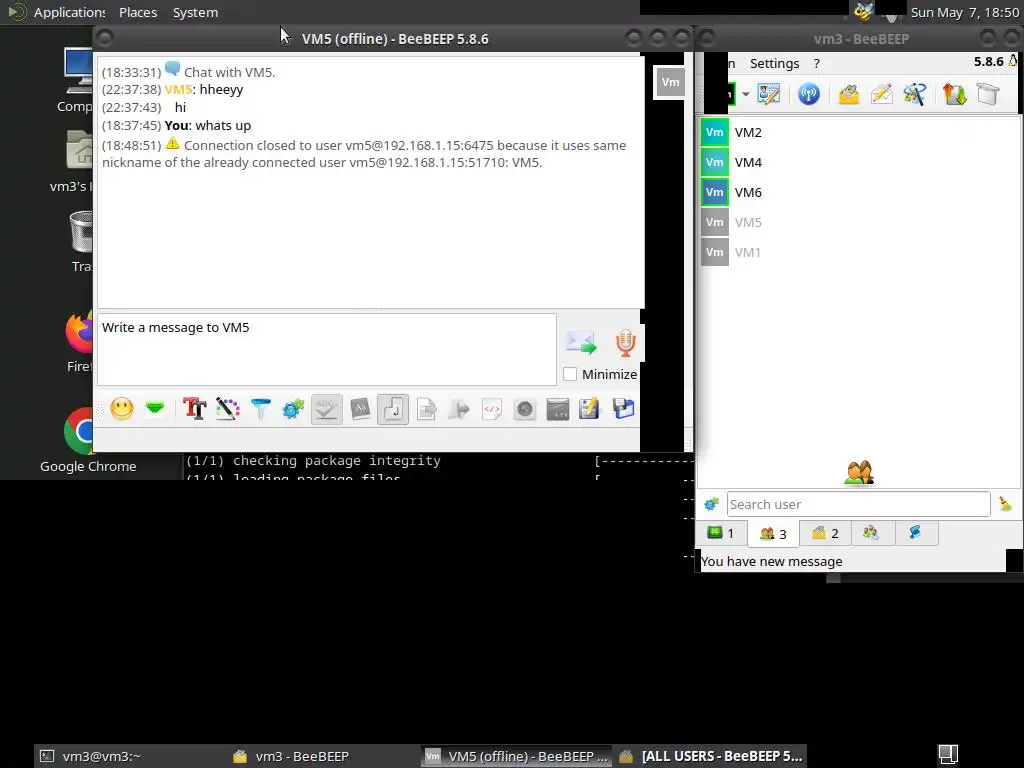Click the Vm avatar in chat window
The height and width of the screenshot is (768, 1024).
[670, 82]
